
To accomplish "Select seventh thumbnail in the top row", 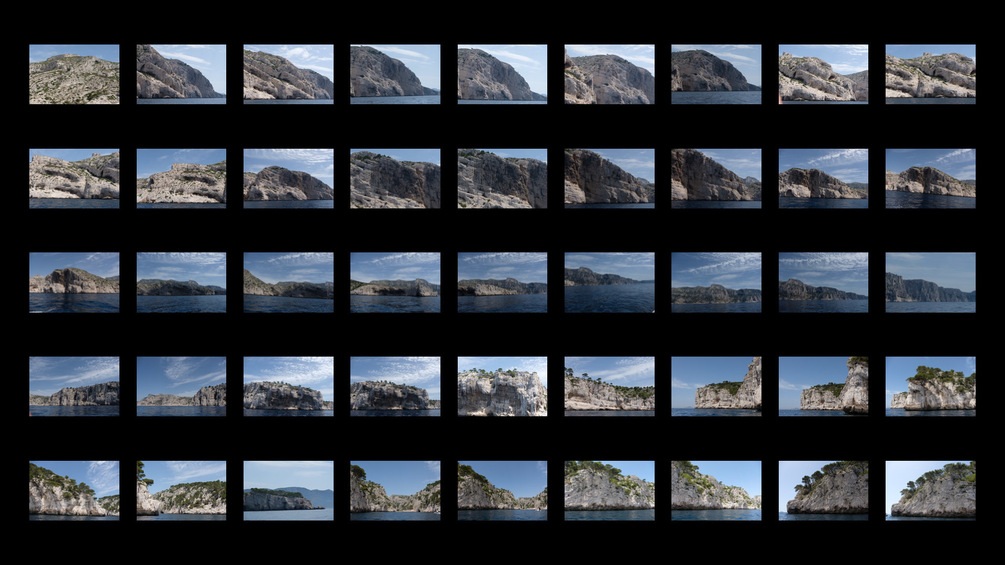I will coord(717,74).
